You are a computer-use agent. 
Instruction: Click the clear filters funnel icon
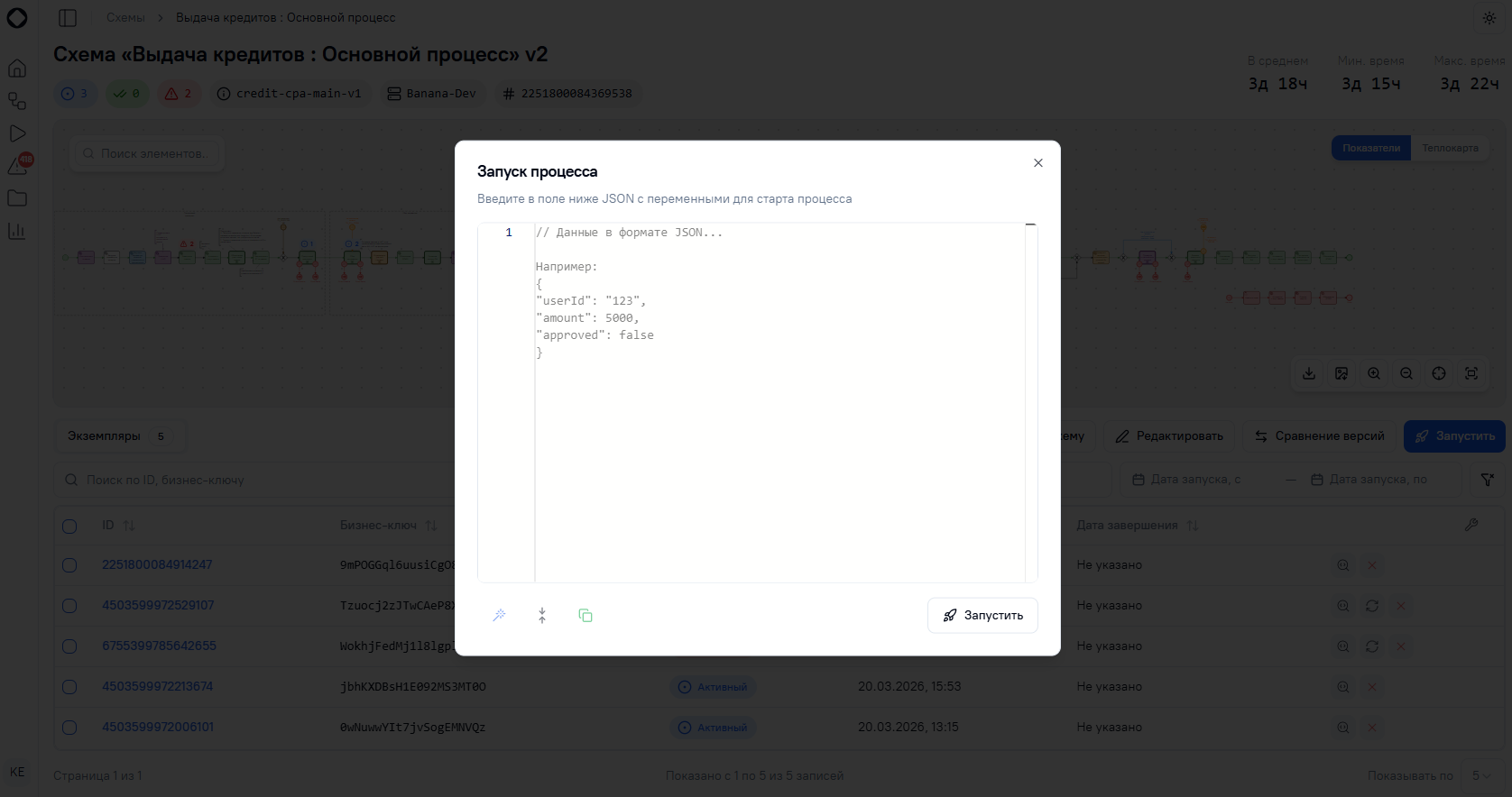coord(1488,480)
